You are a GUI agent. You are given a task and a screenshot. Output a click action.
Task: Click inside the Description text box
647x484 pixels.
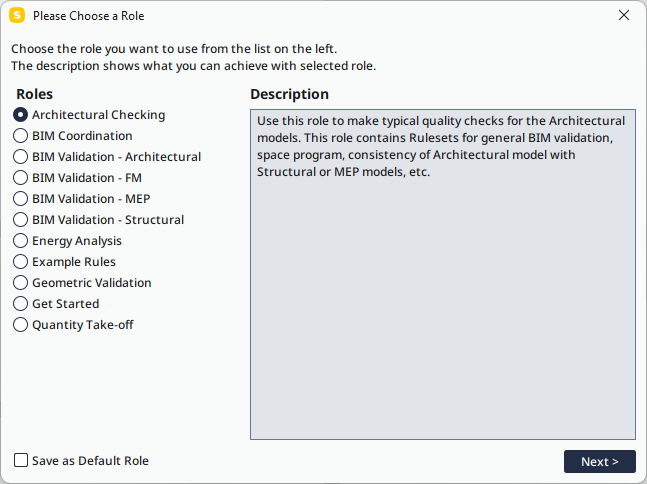[x=443, y=274]
